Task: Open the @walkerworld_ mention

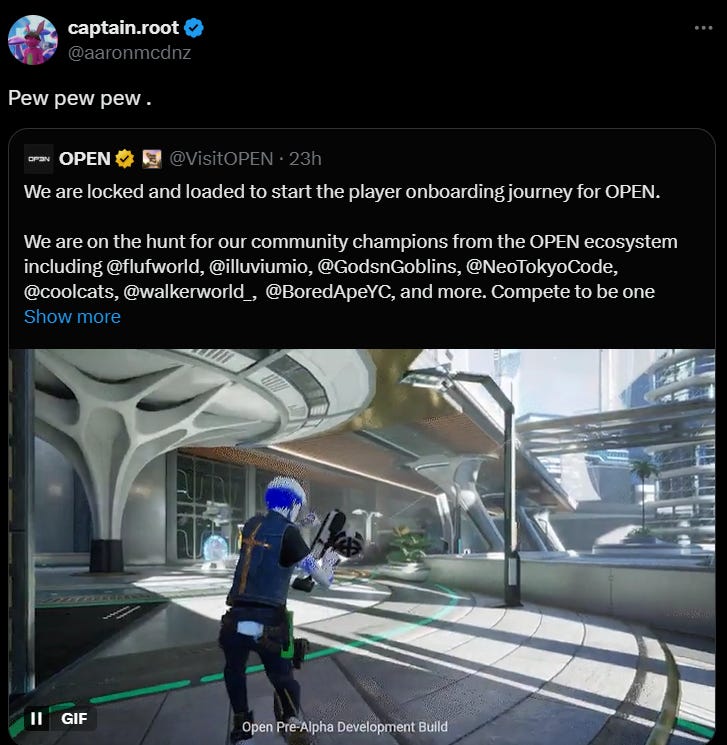Action: tap(190, 292)
